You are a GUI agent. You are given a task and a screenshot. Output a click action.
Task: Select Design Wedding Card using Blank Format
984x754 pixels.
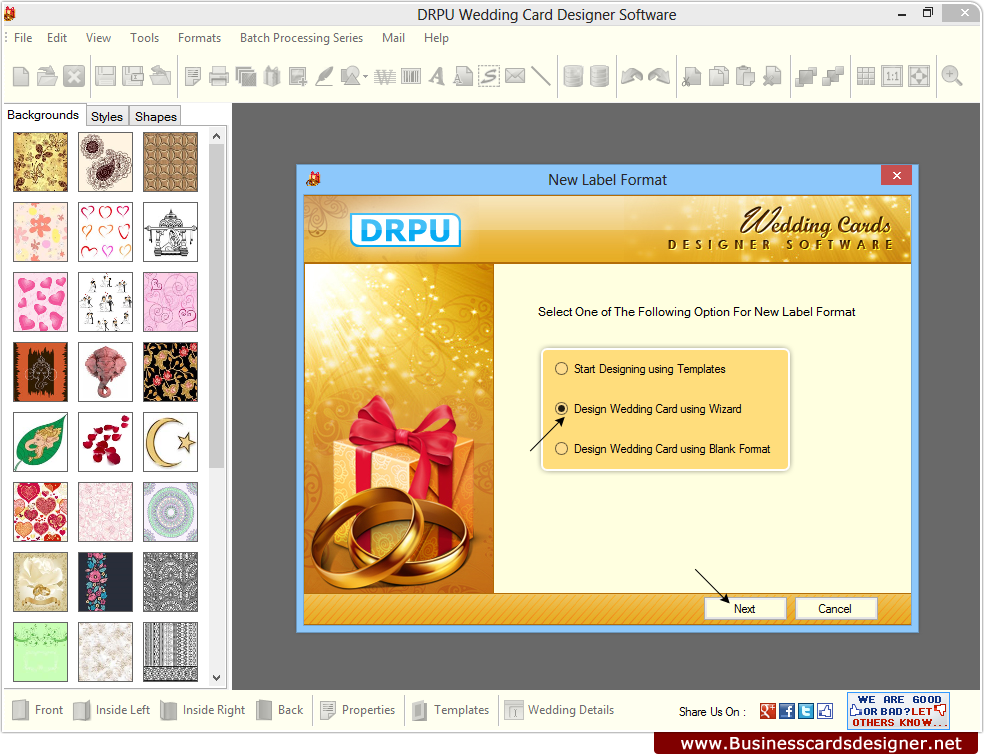(x=663, y=449)
